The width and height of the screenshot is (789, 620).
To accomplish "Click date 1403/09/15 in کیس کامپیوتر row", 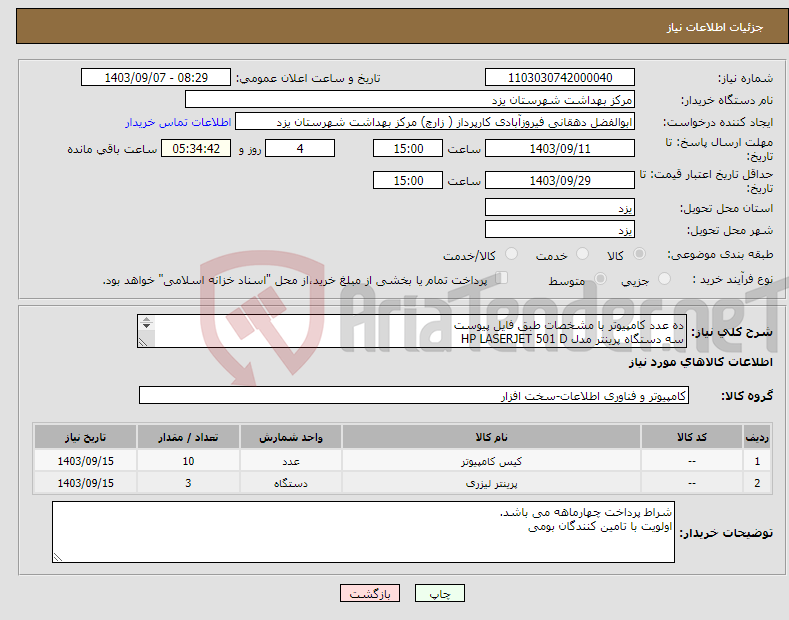I will coord(85,461).
